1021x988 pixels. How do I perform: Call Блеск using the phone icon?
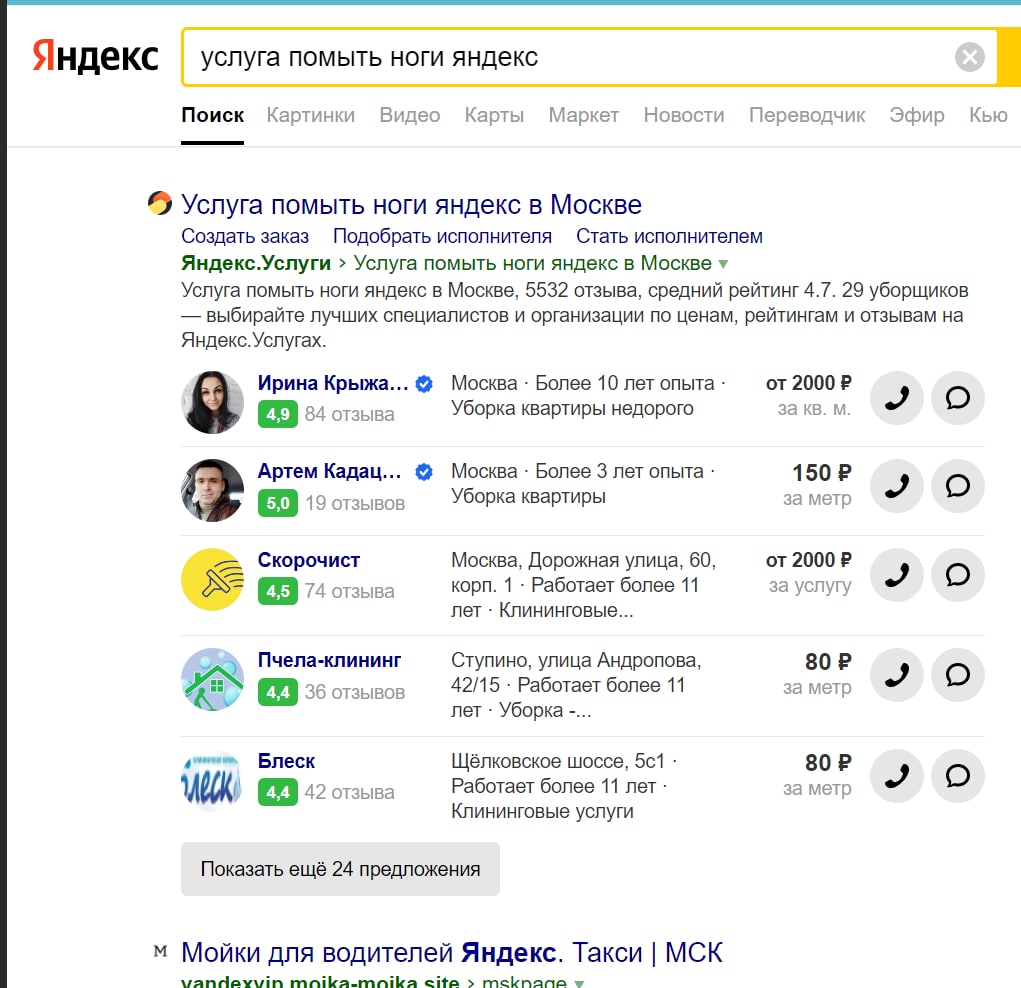point(897,776)
